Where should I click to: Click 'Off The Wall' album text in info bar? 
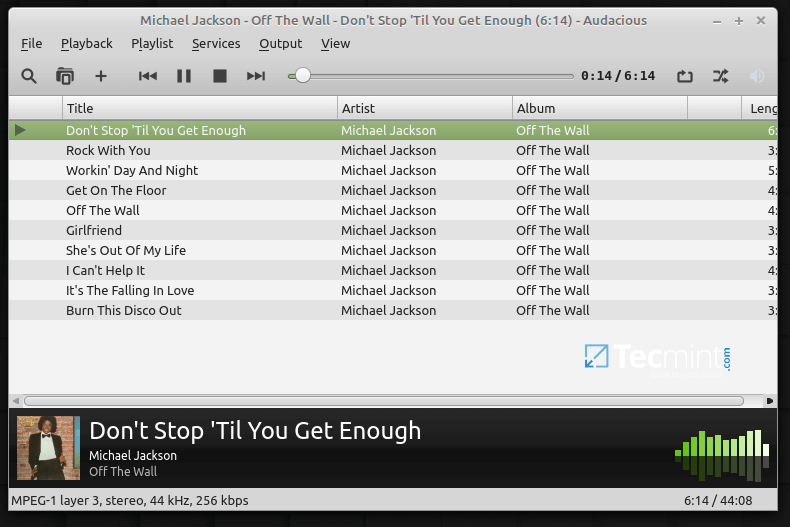(123, 472)
